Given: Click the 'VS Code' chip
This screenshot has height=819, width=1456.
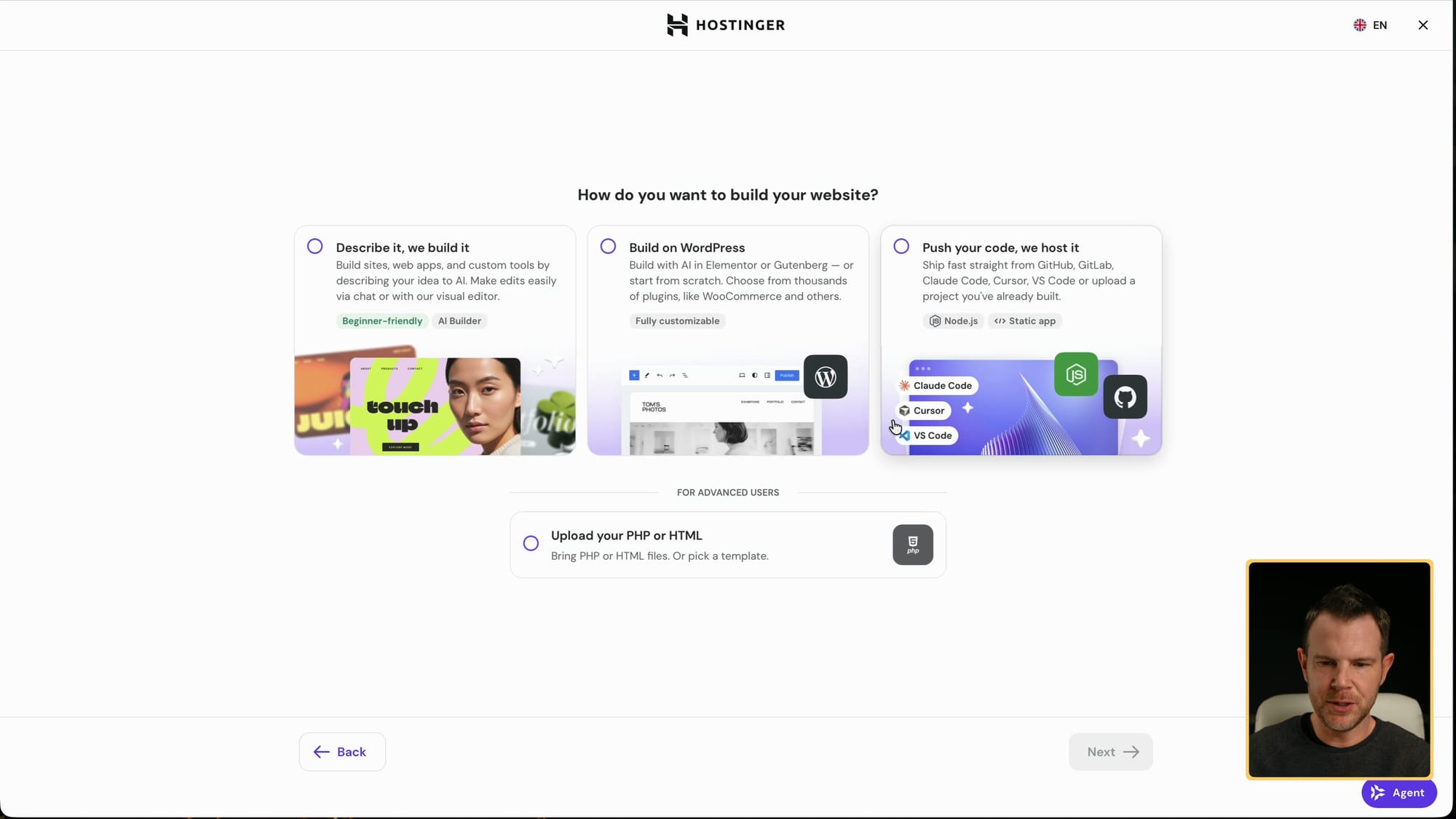Looking at the screenshot, I should point(927,435).
